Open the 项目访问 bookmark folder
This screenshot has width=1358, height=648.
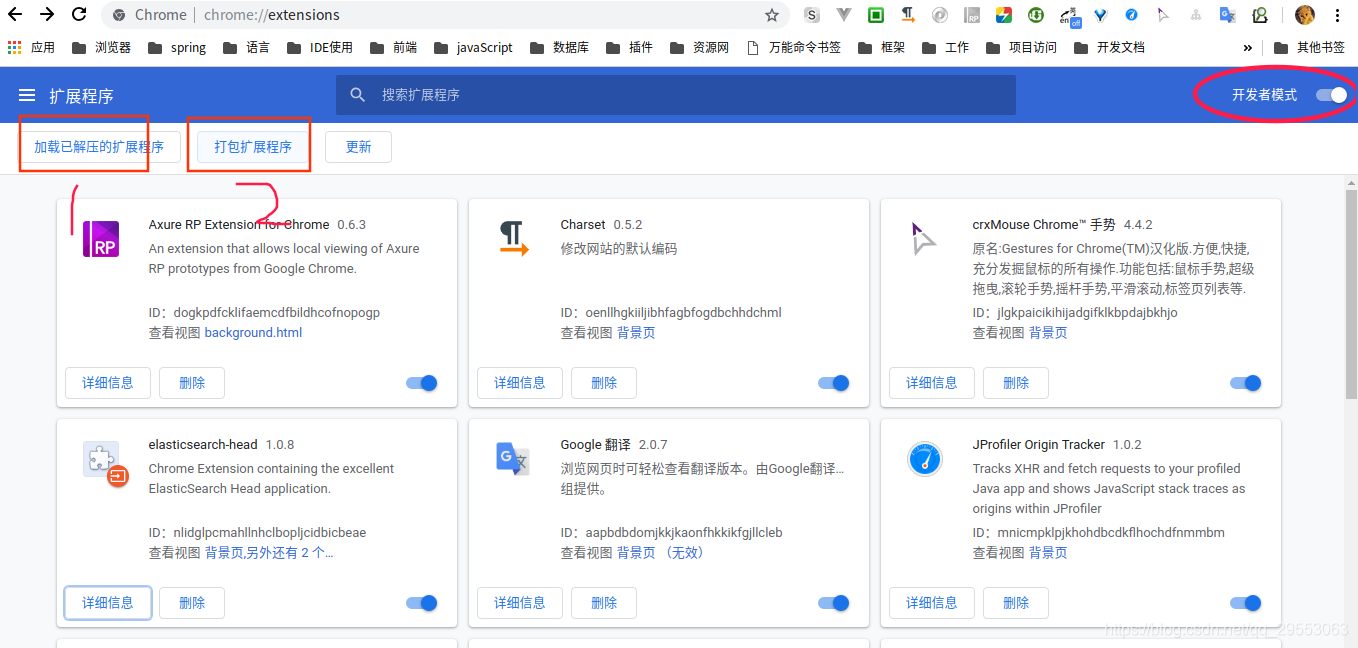(1022, 47)
